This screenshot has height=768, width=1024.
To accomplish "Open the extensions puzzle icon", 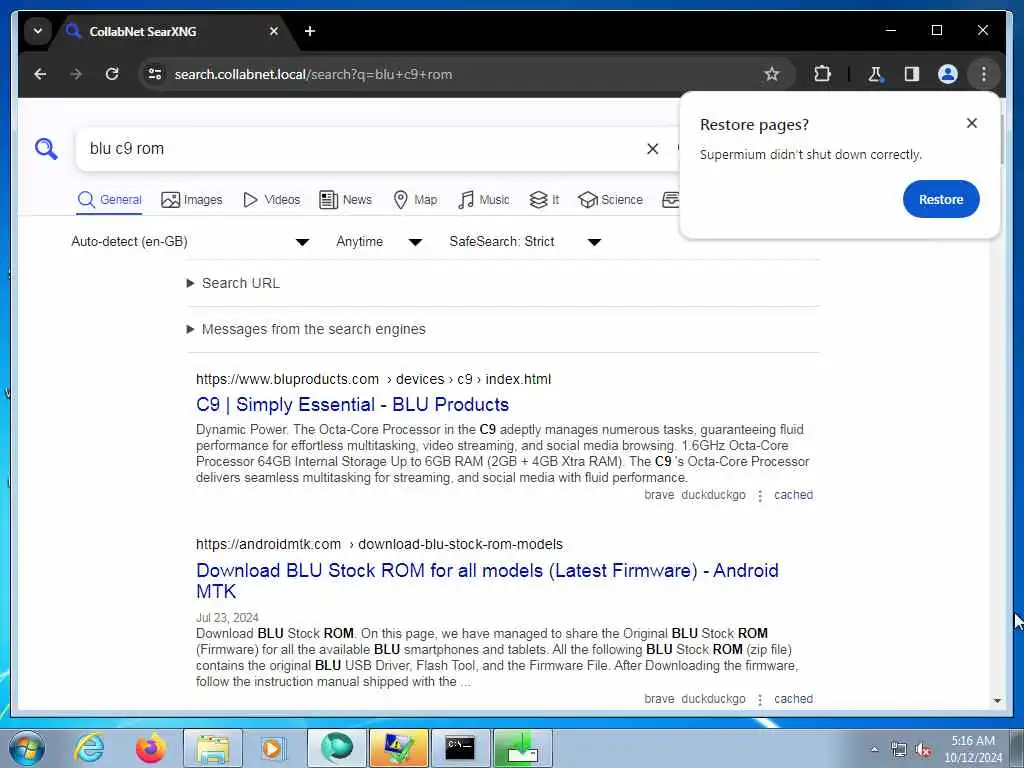I will pos(822,74).
